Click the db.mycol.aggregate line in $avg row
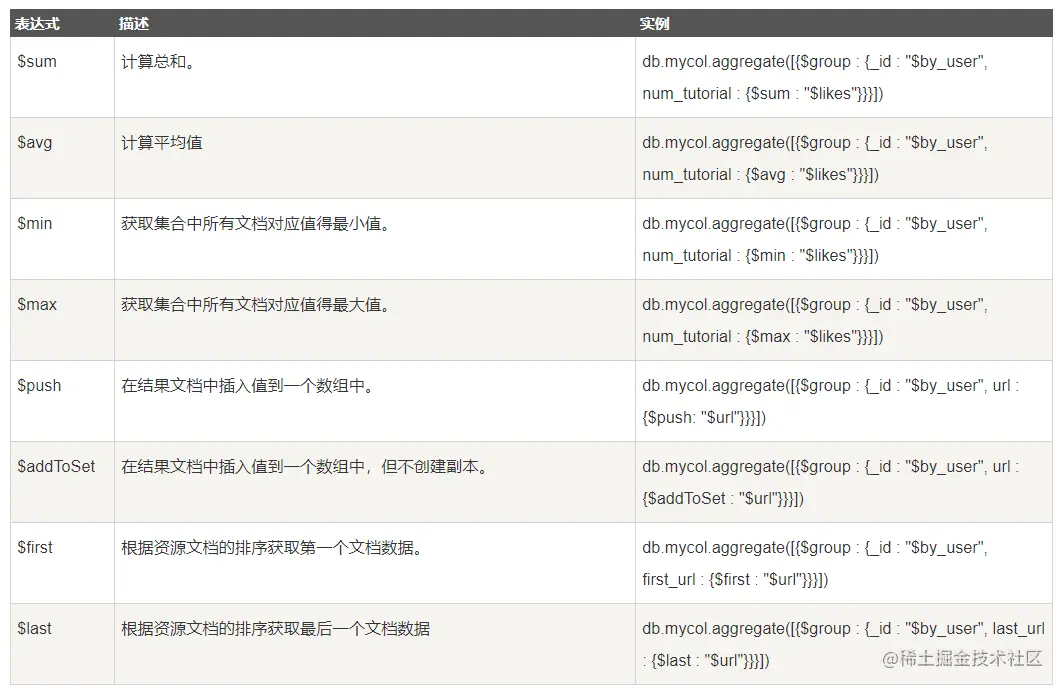Screen dimensions: 1063x689 (815, 142)
